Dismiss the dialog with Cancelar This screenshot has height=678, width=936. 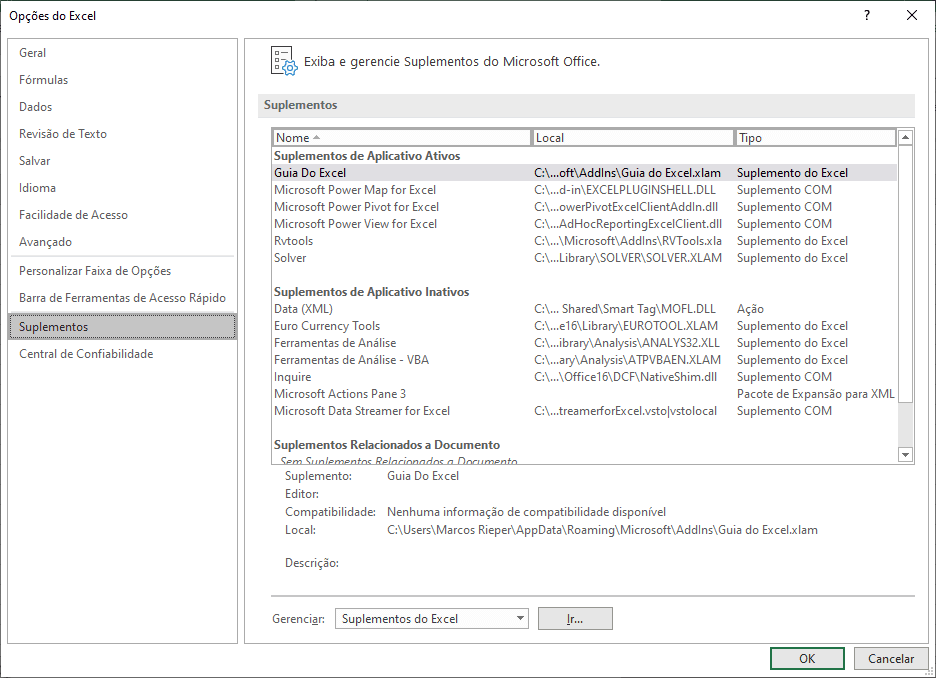(890, 658)
